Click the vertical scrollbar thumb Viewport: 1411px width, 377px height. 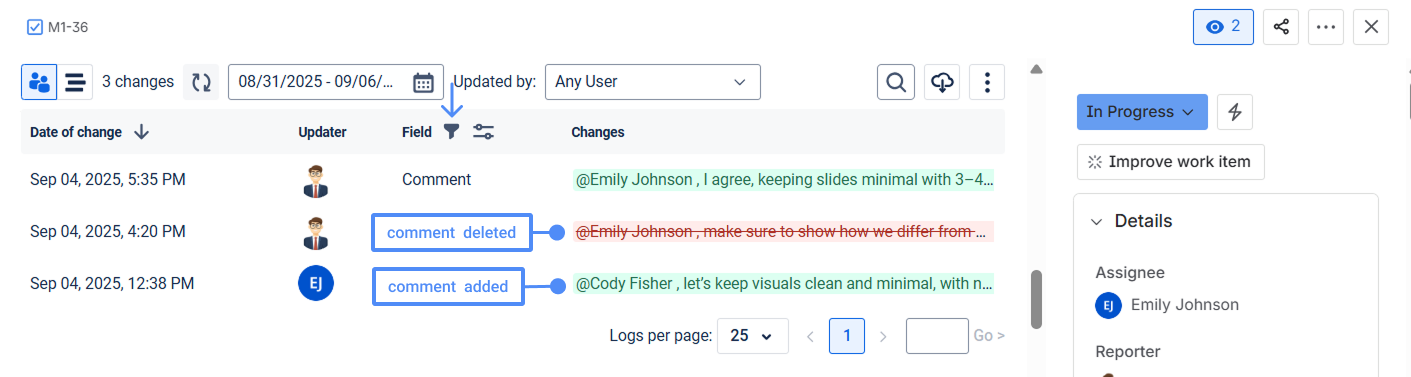pyautogui.click(x=1037, y=299)
